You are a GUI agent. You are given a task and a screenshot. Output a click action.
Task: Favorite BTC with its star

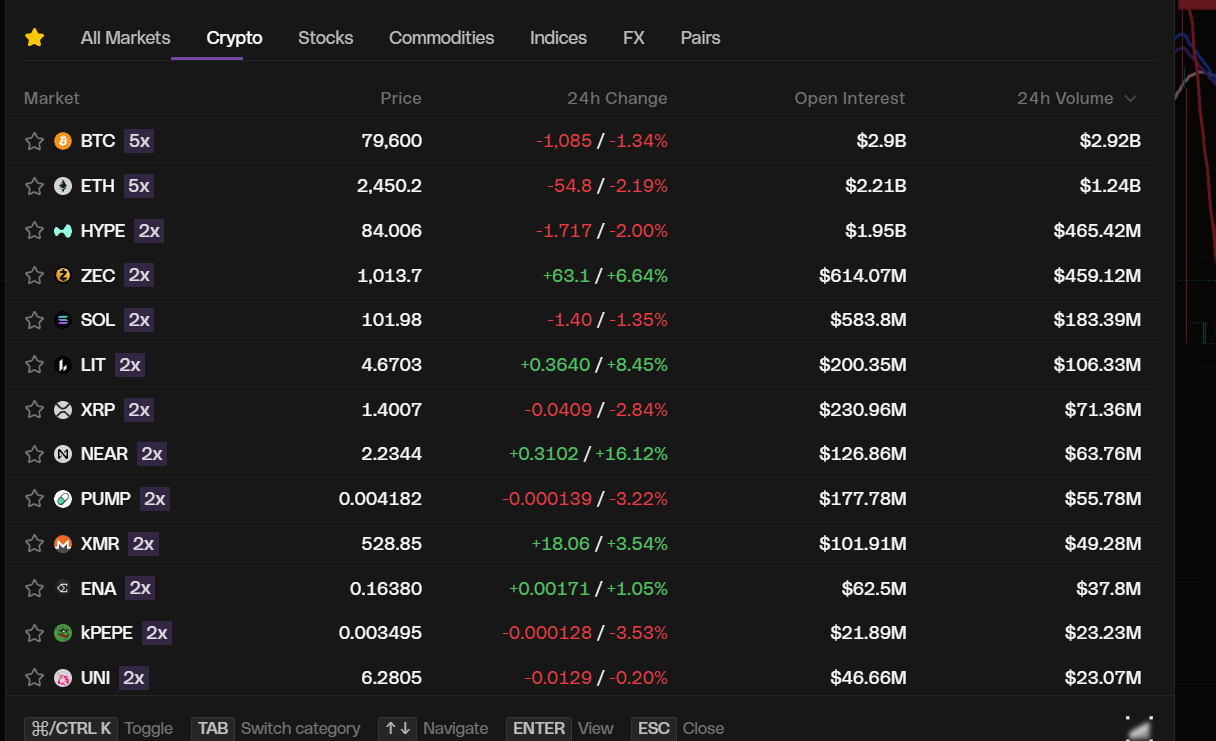(34, 141)
